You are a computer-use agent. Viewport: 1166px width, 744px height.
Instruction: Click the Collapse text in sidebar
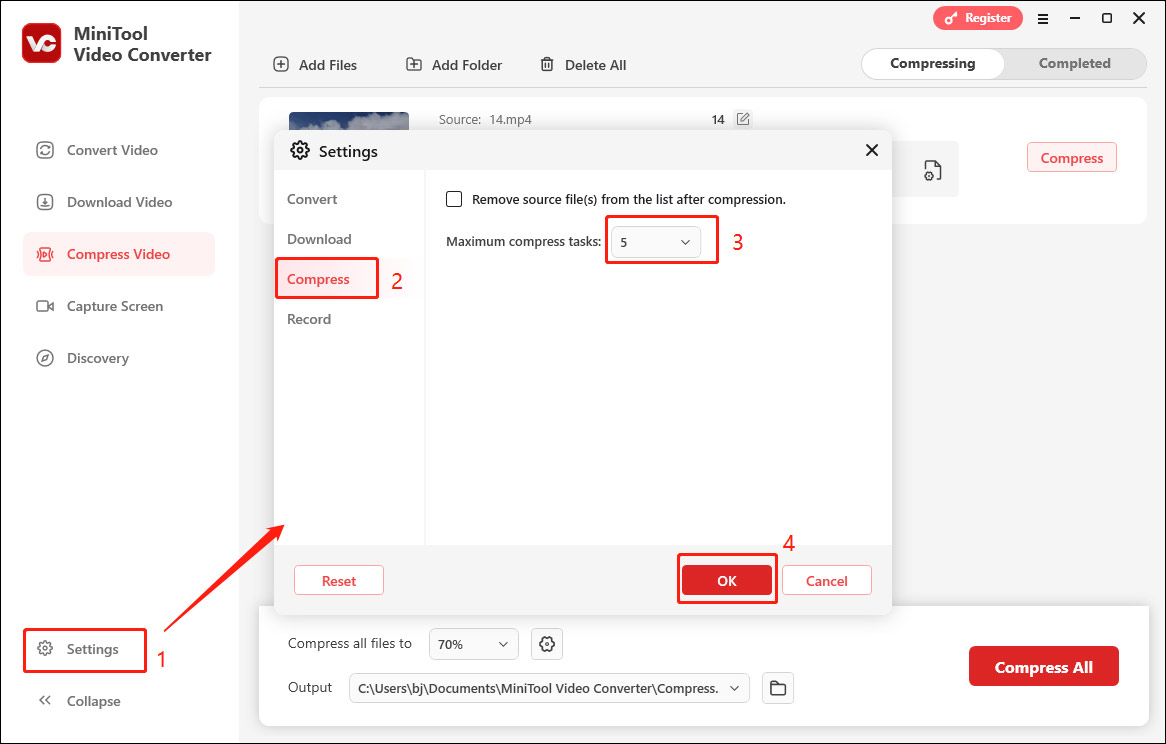(x=94, y=702)
